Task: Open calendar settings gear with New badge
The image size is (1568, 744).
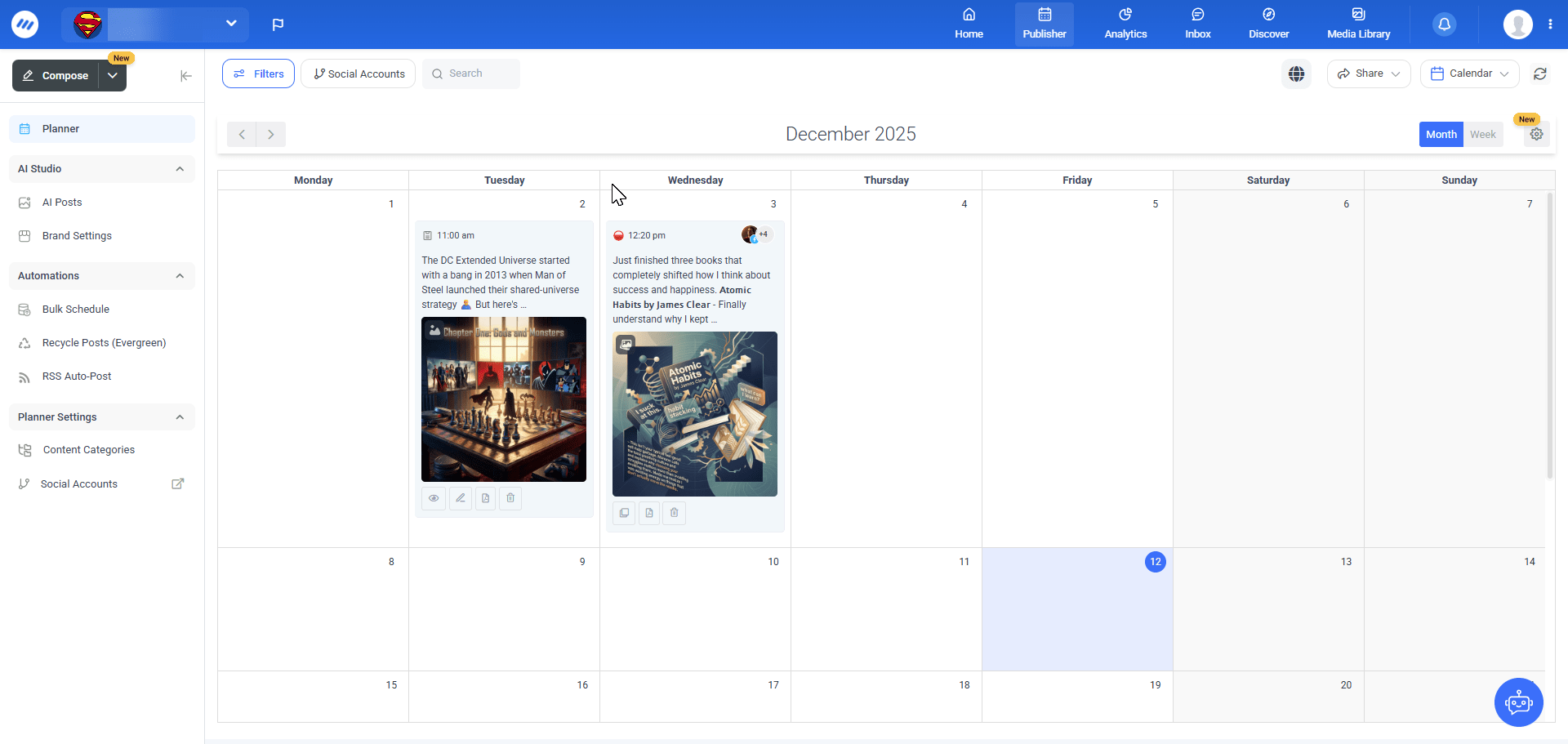Action: pos(1537,134)
